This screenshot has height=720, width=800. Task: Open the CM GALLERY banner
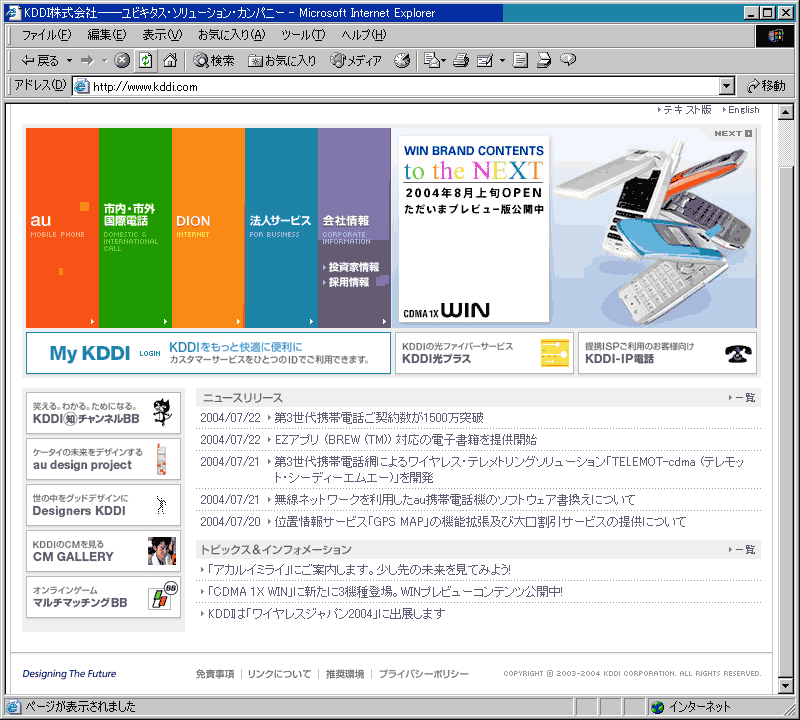(x=104, y=551)
